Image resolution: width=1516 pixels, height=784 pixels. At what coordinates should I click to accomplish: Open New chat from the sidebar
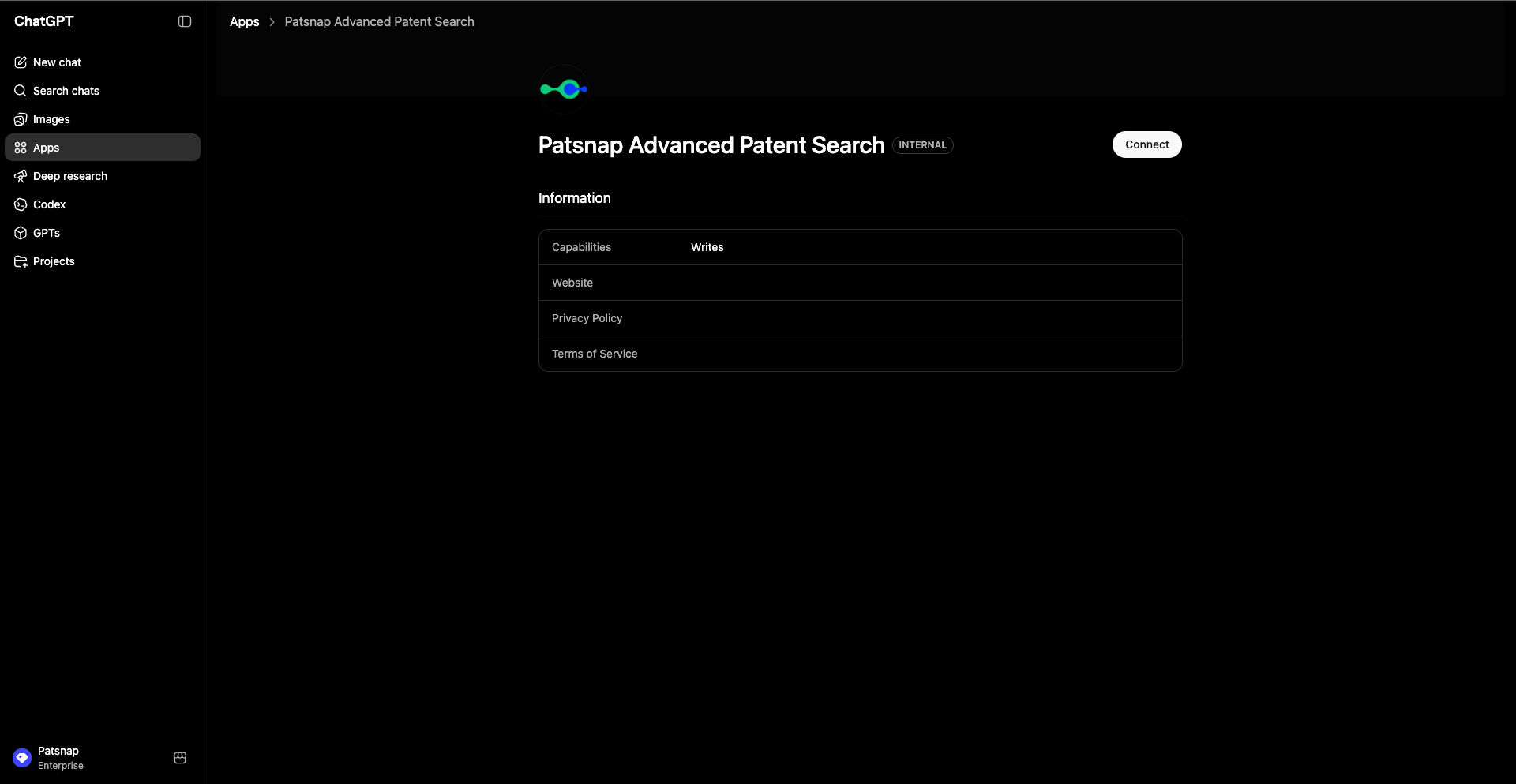[x=103, y=62]
